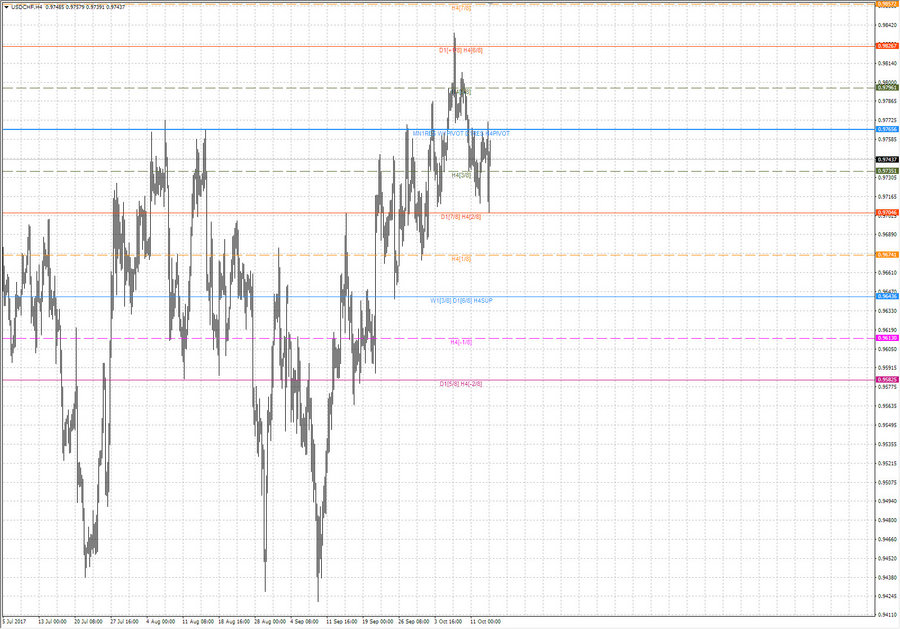This screenshot has width=900, height=629.
Task: Click the W1[3/8] D1[6/8] H4SUP label
Action: pos(461,301)
